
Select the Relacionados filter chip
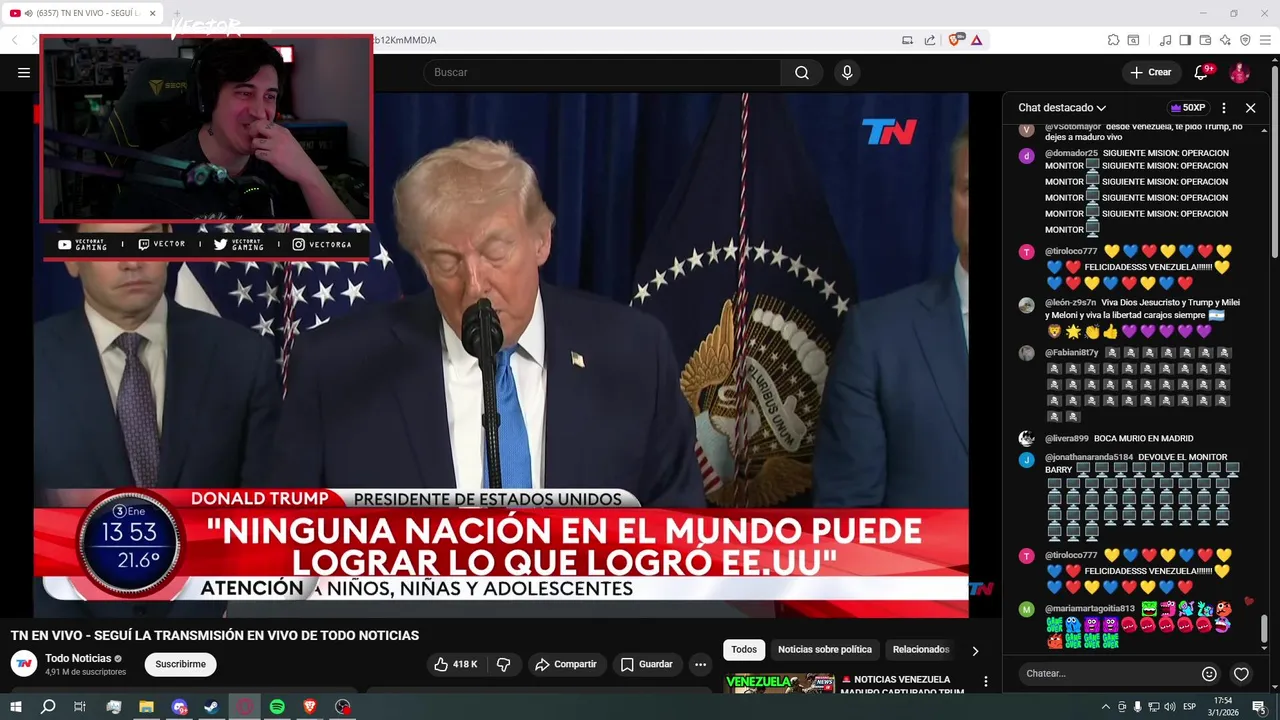[921, 650]
